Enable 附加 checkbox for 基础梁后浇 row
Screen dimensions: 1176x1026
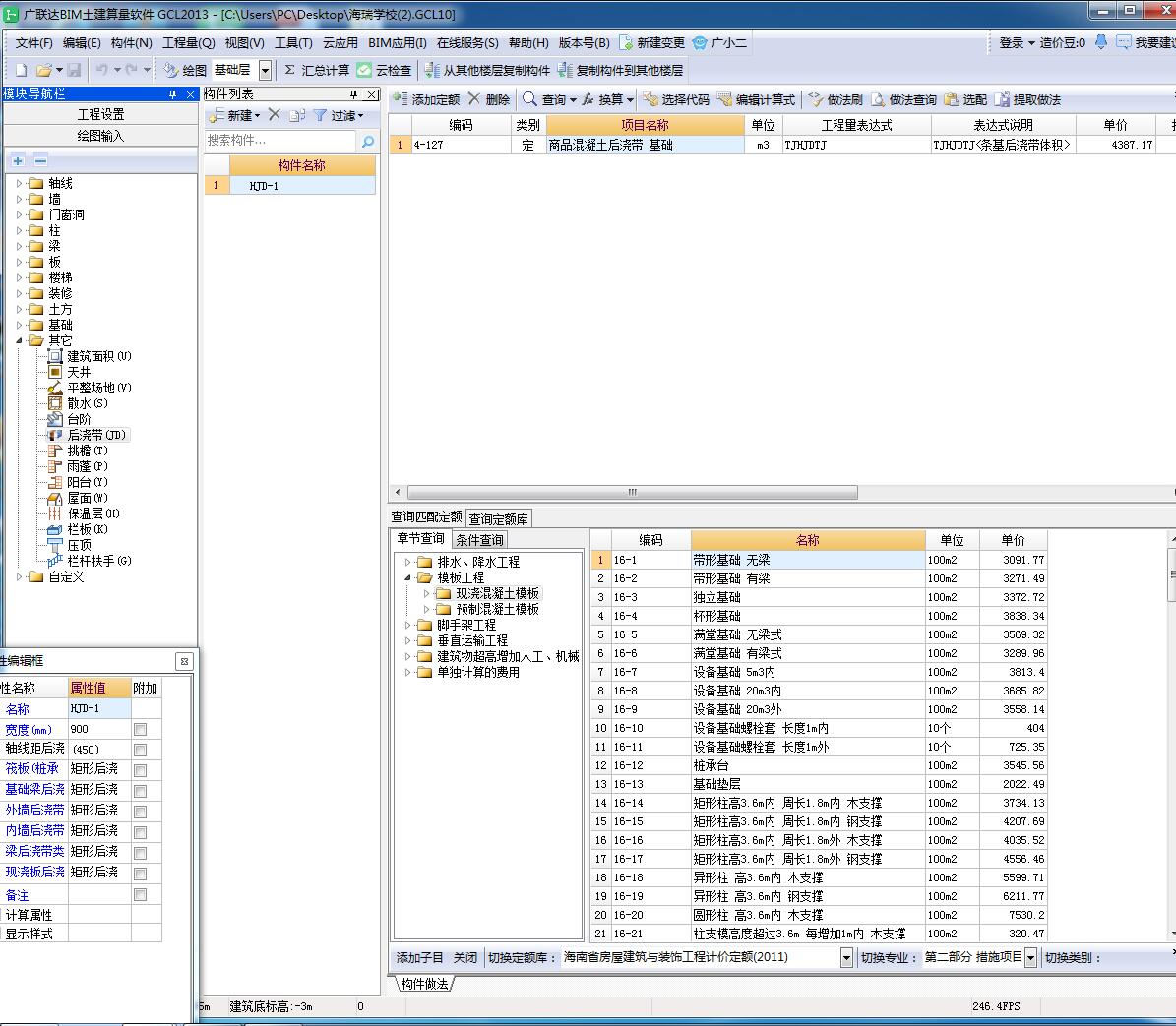click(141, 791)
